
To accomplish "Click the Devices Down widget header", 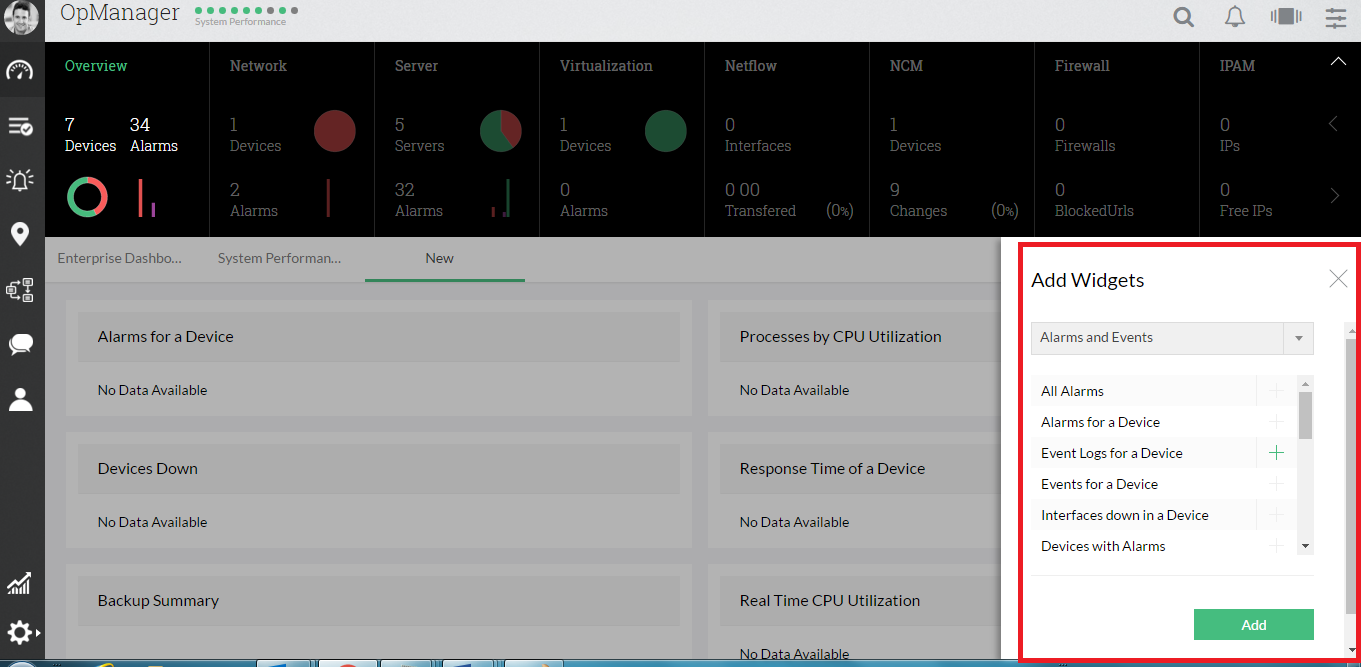I will [x=379, y=469].
